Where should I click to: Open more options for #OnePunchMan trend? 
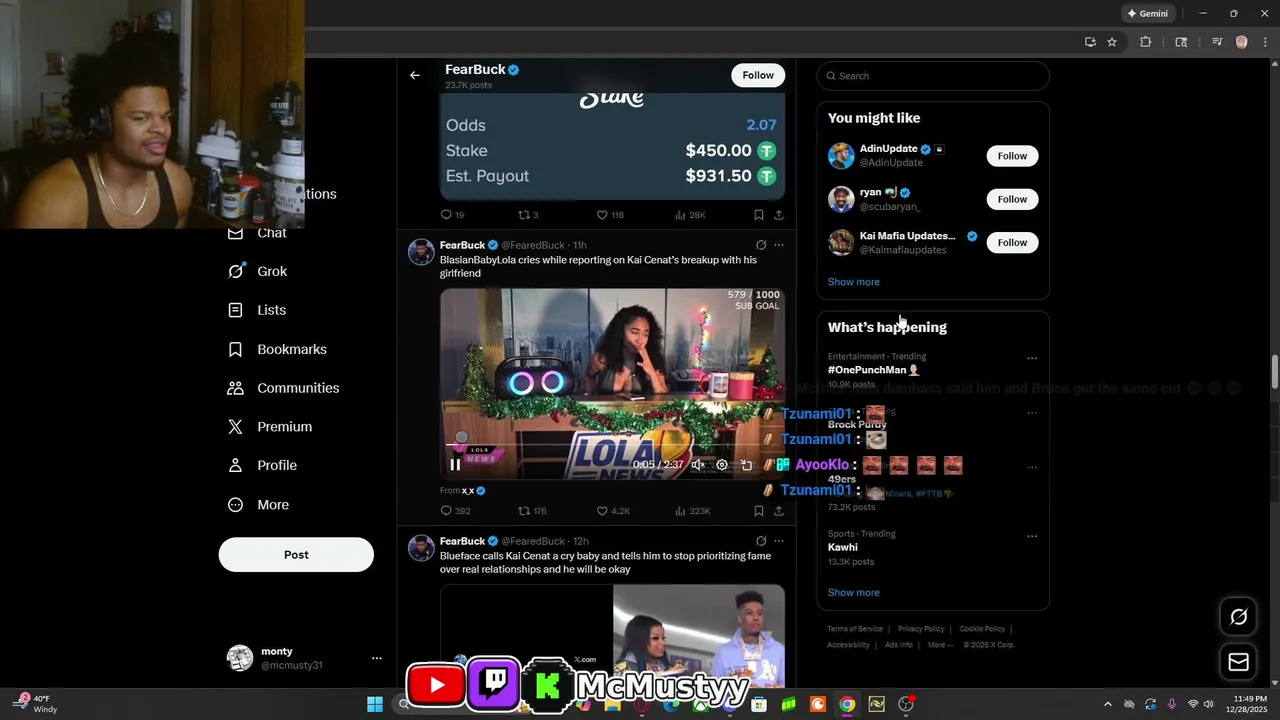point(1032,358)
